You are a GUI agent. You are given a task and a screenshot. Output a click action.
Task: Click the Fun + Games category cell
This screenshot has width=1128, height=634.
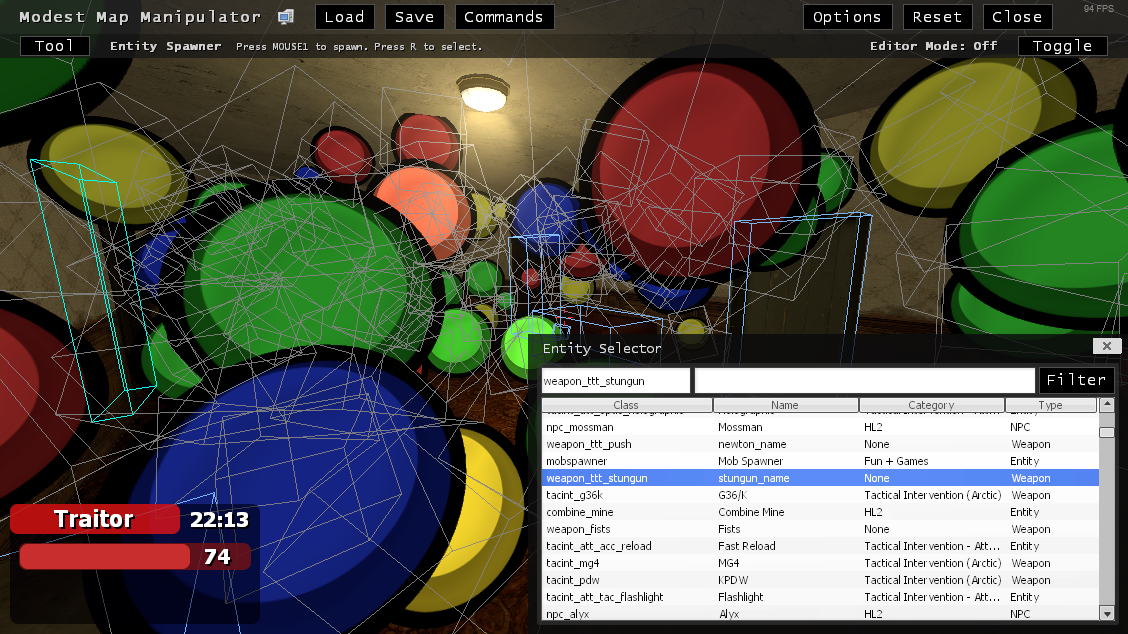coord(896,461)
